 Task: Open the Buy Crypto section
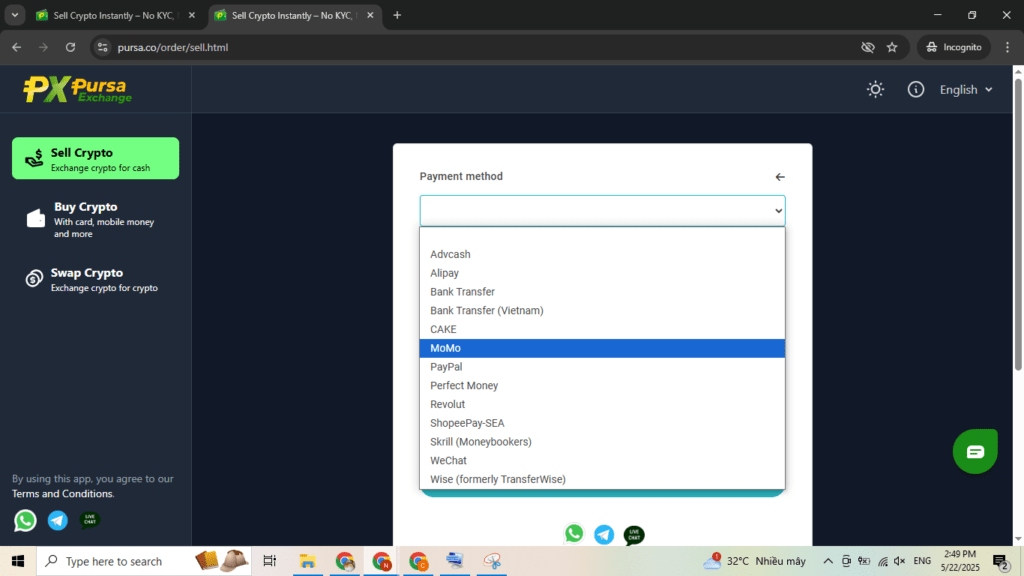[x=95, y=219]
